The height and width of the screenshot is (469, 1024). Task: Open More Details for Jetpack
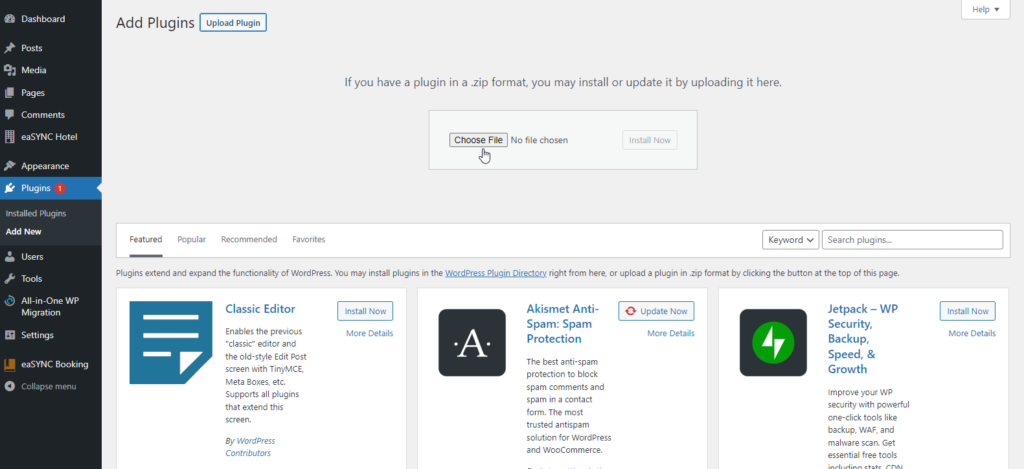(972, 333)
